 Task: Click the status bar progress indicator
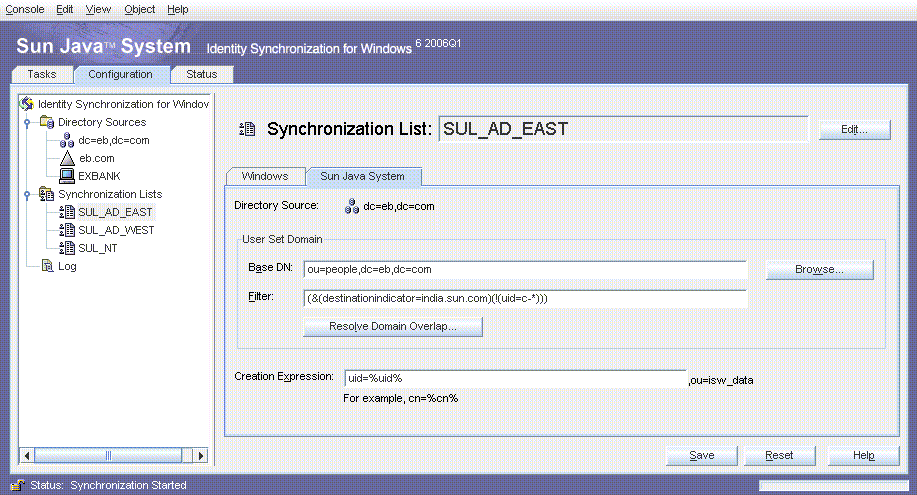834,486
